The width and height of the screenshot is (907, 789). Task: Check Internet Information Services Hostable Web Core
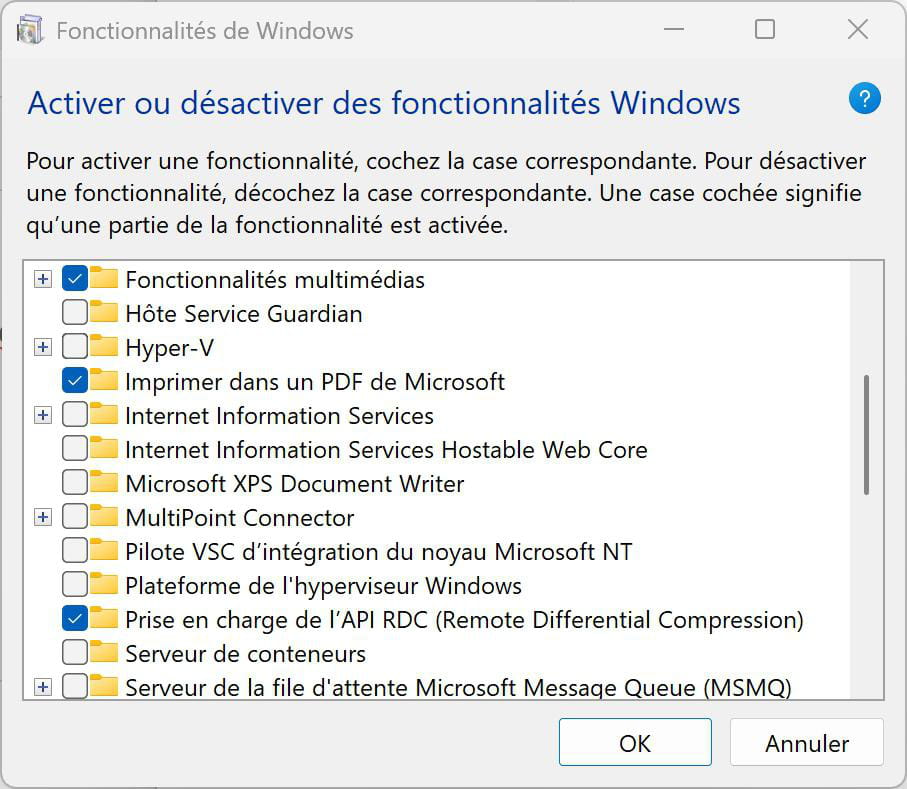pos(75,449)
